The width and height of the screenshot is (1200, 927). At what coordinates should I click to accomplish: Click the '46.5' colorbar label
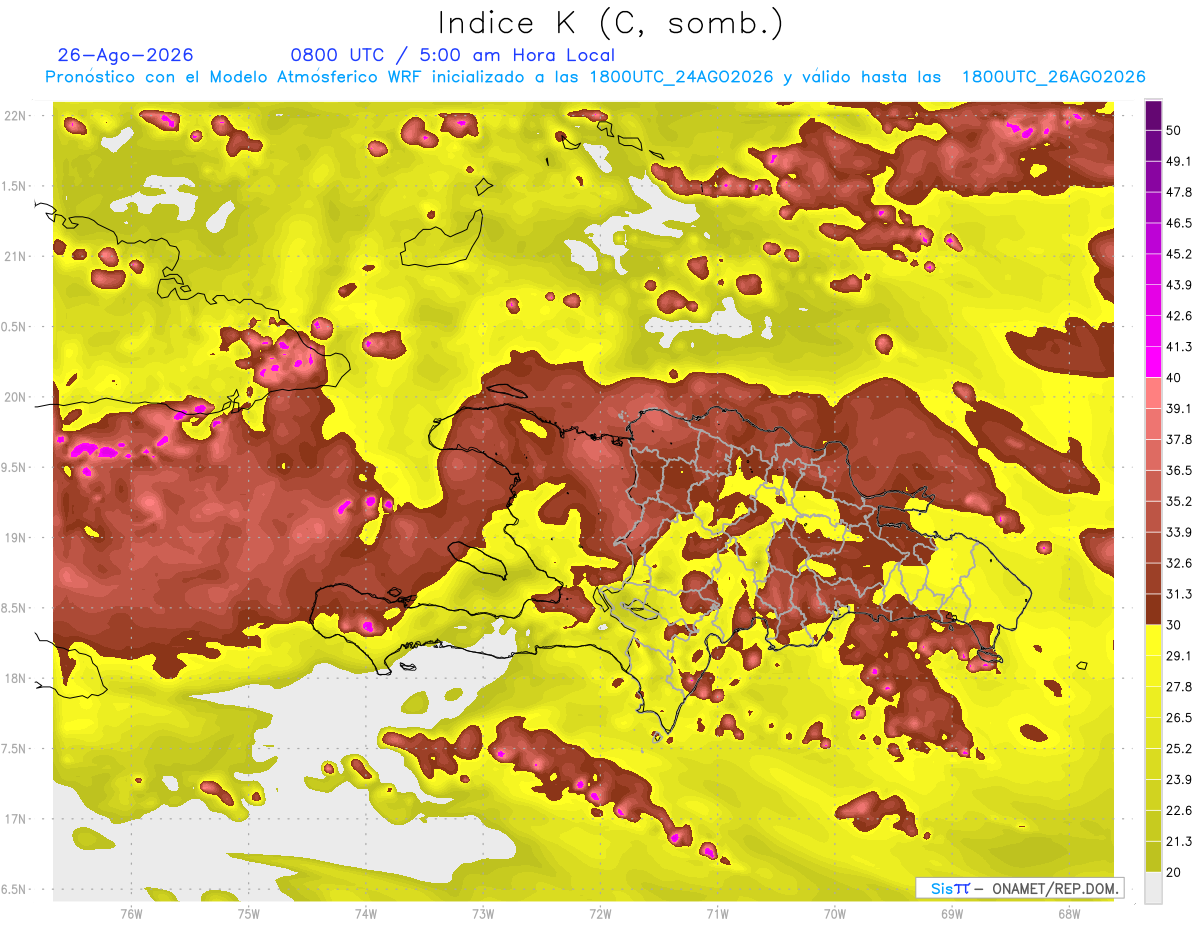(1179, 223)
